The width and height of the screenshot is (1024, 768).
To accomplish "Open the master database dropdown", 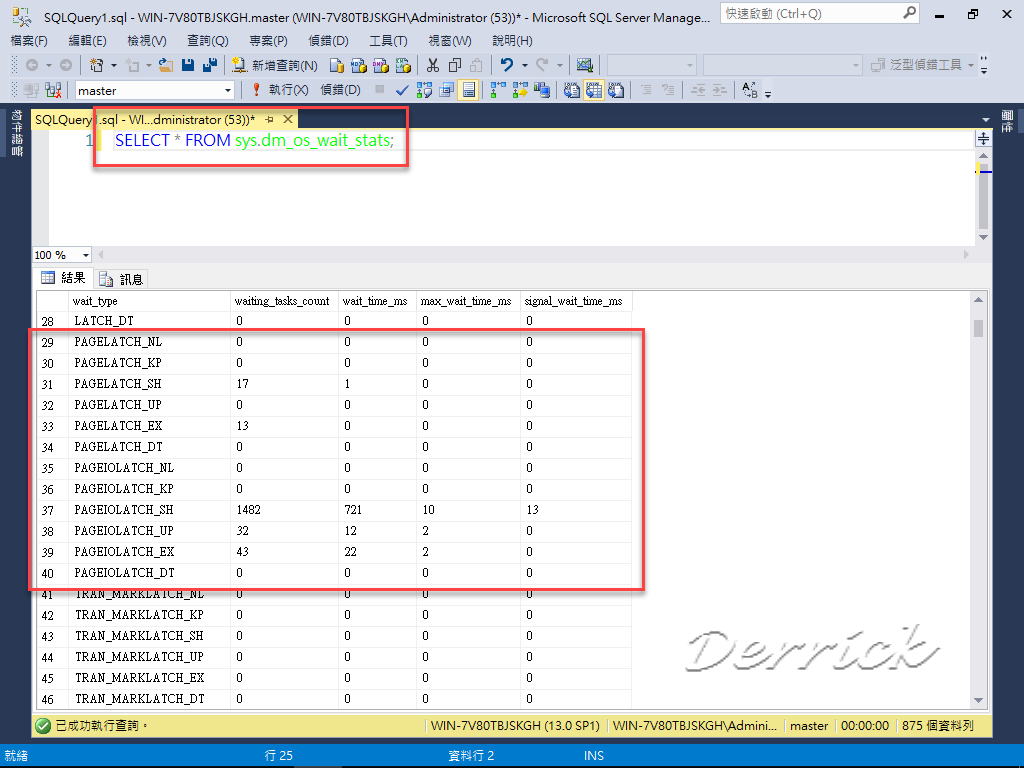I will pos(226,89).
